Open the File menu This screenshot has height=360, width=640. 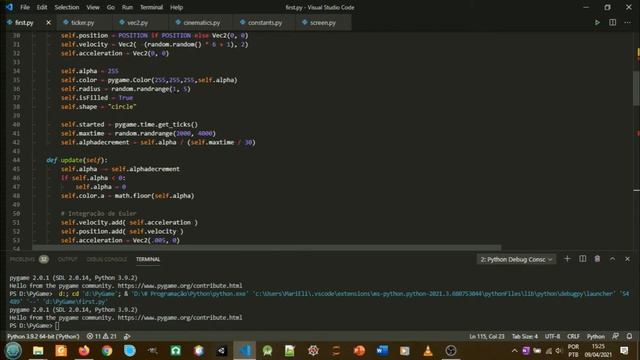coord(25,7)
